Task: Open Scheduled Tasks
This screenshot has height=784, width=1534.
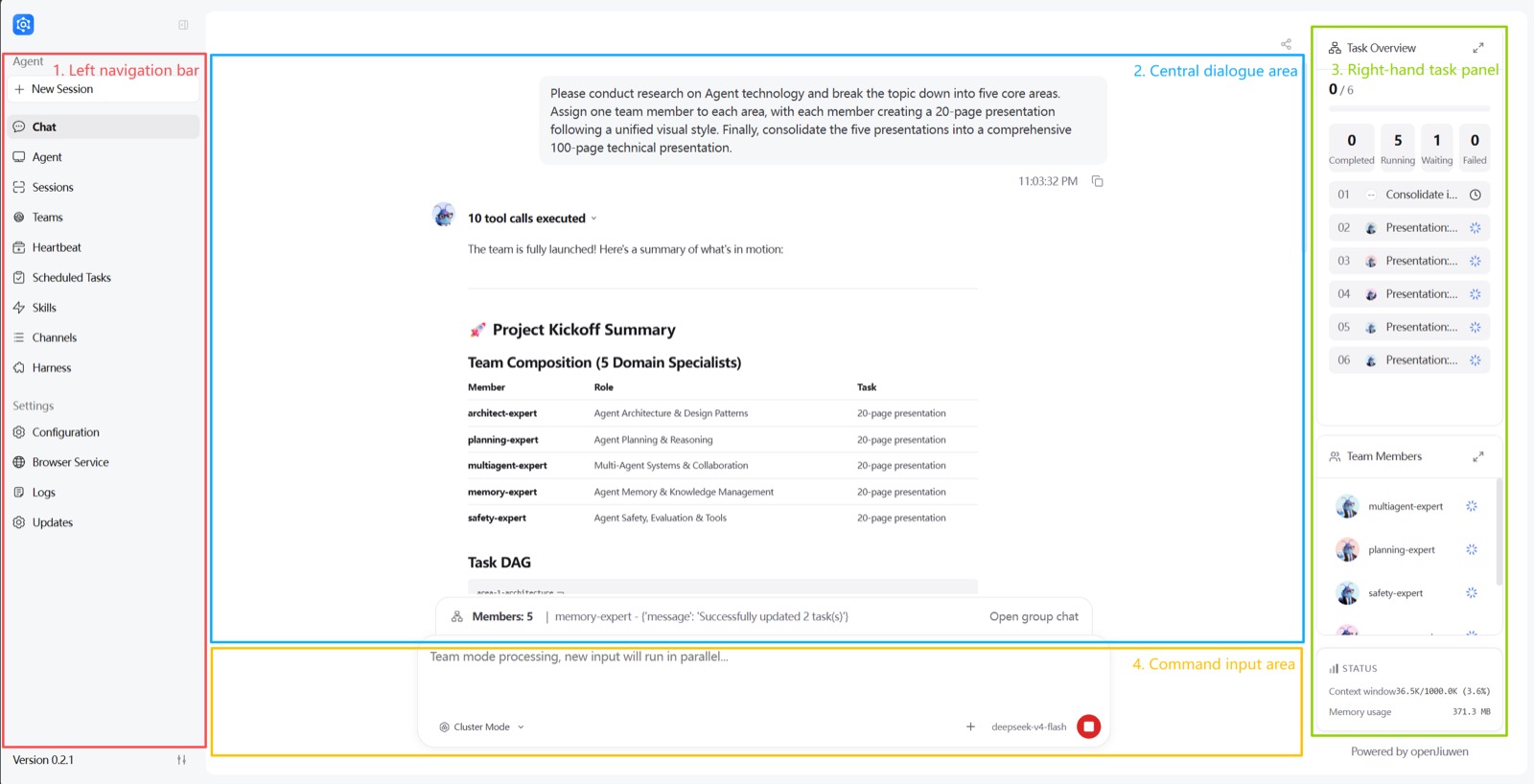Action: (105, 278)
